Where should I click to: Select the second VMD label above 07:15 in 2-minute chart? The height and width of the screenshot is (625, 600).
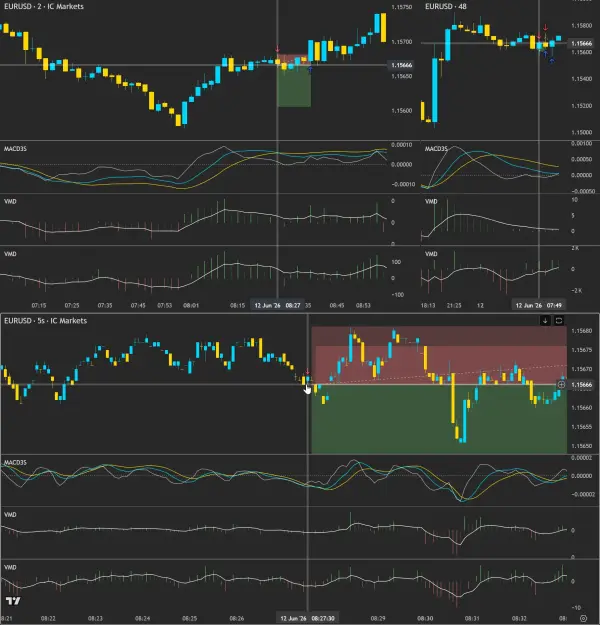pyautogui.click(x=10, y=254)
